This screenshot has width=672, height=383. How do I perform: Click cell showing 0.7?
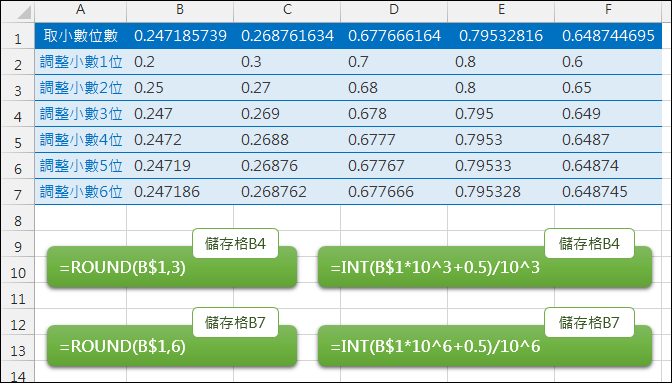click(394, 62)
